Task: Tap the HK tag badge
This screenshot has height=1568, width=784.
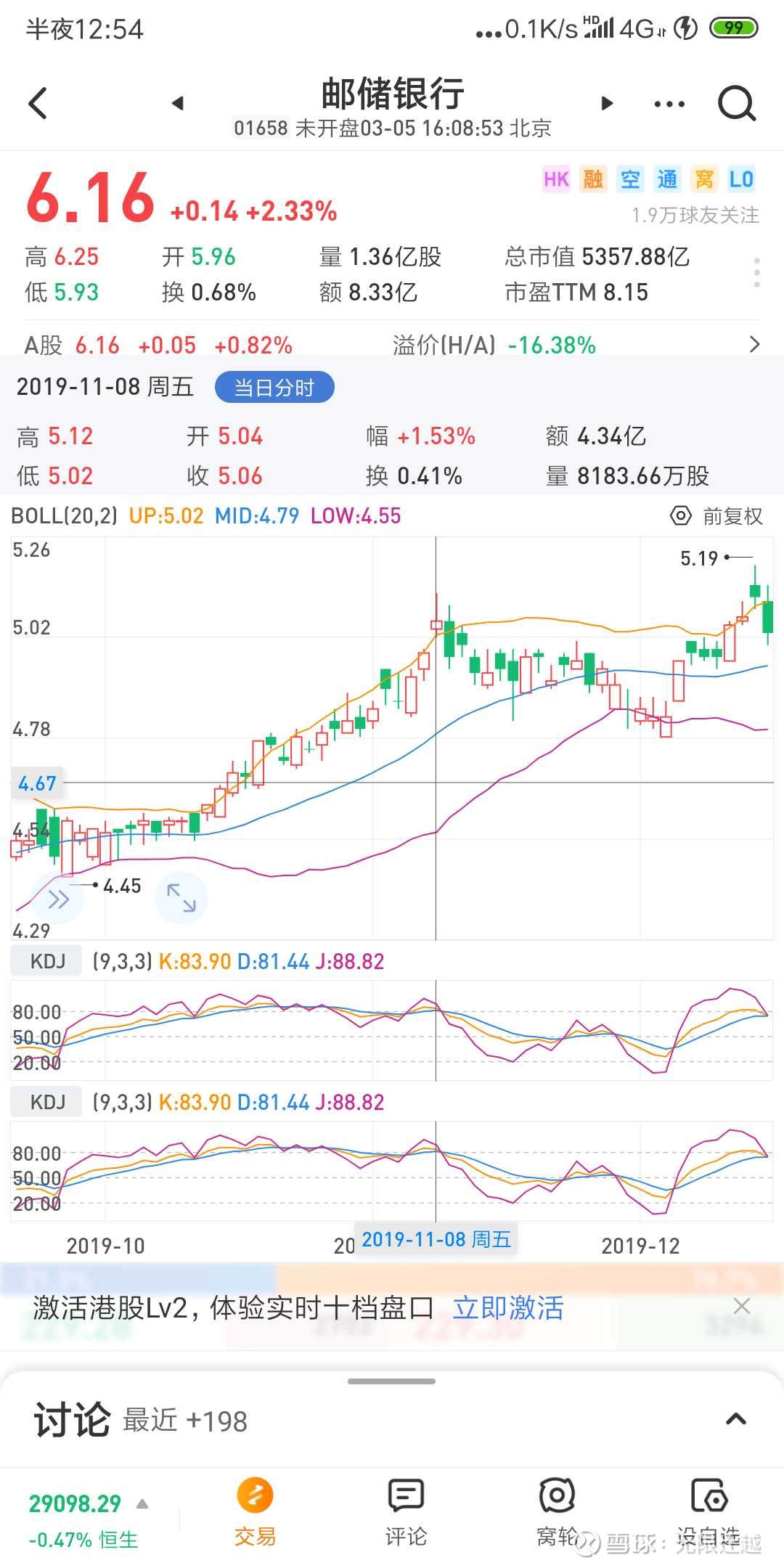Action: [556, 179]
